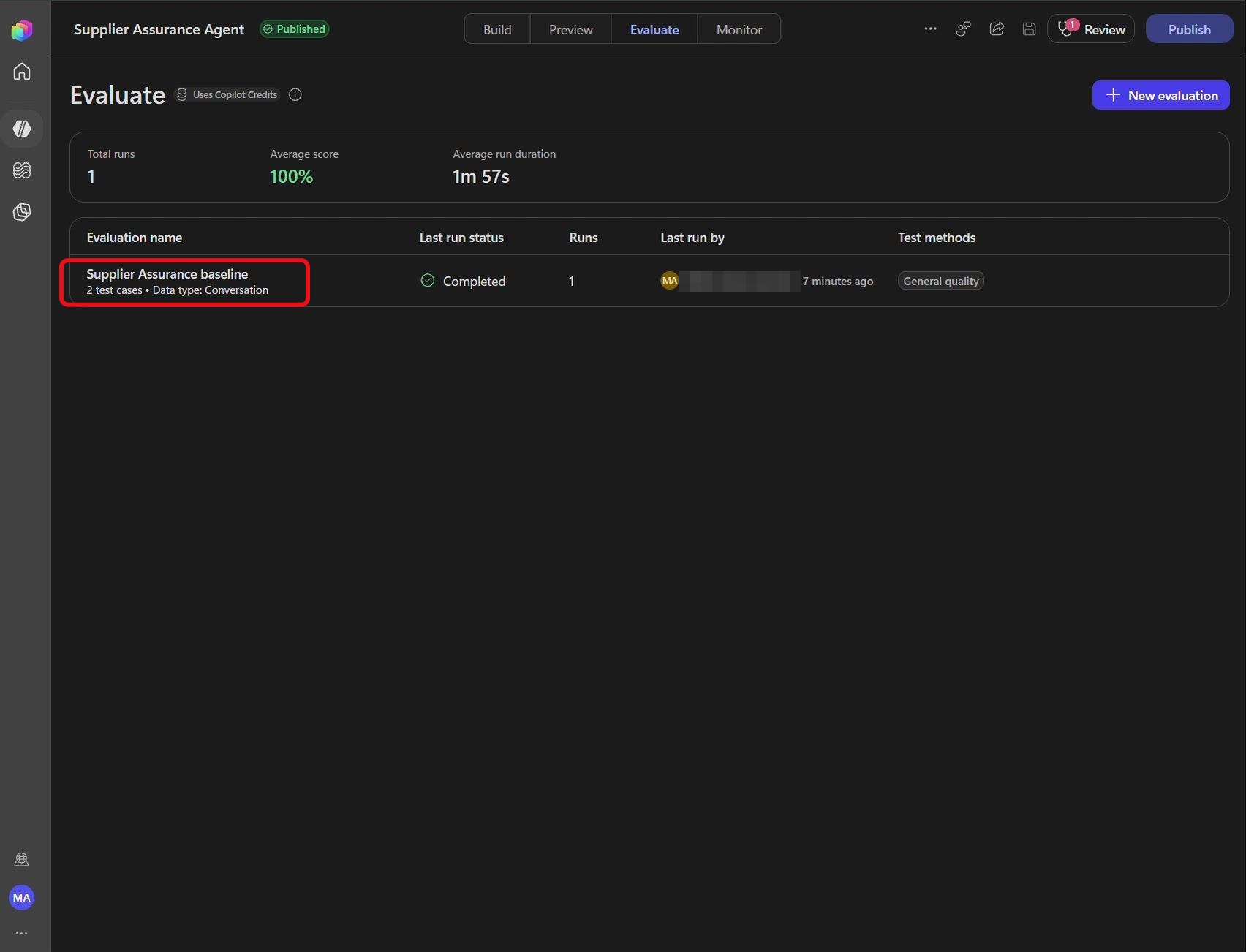Click the Evaluation name column header
The height and width of the screenshot is (952, 1246).
point(135,238)
